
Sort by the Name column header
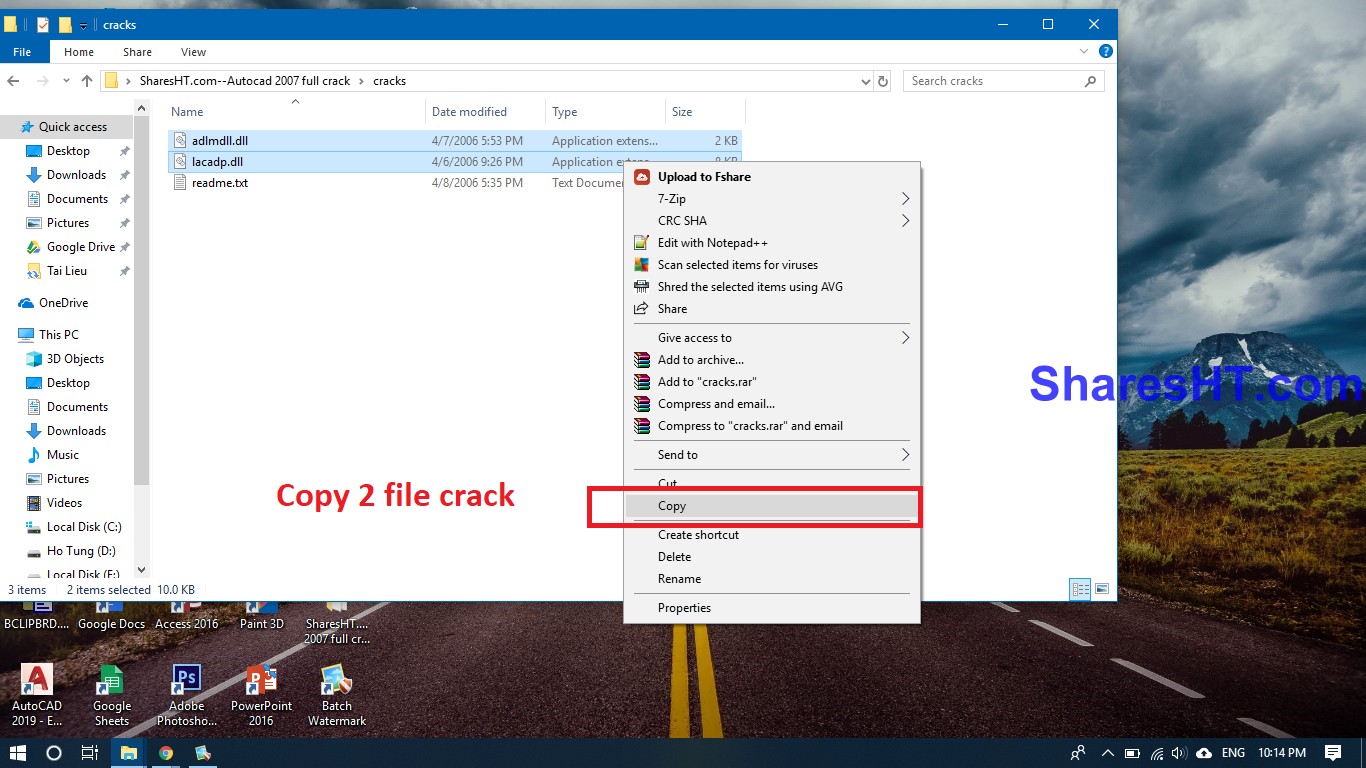pyautogui.click(x=296, y=112)
